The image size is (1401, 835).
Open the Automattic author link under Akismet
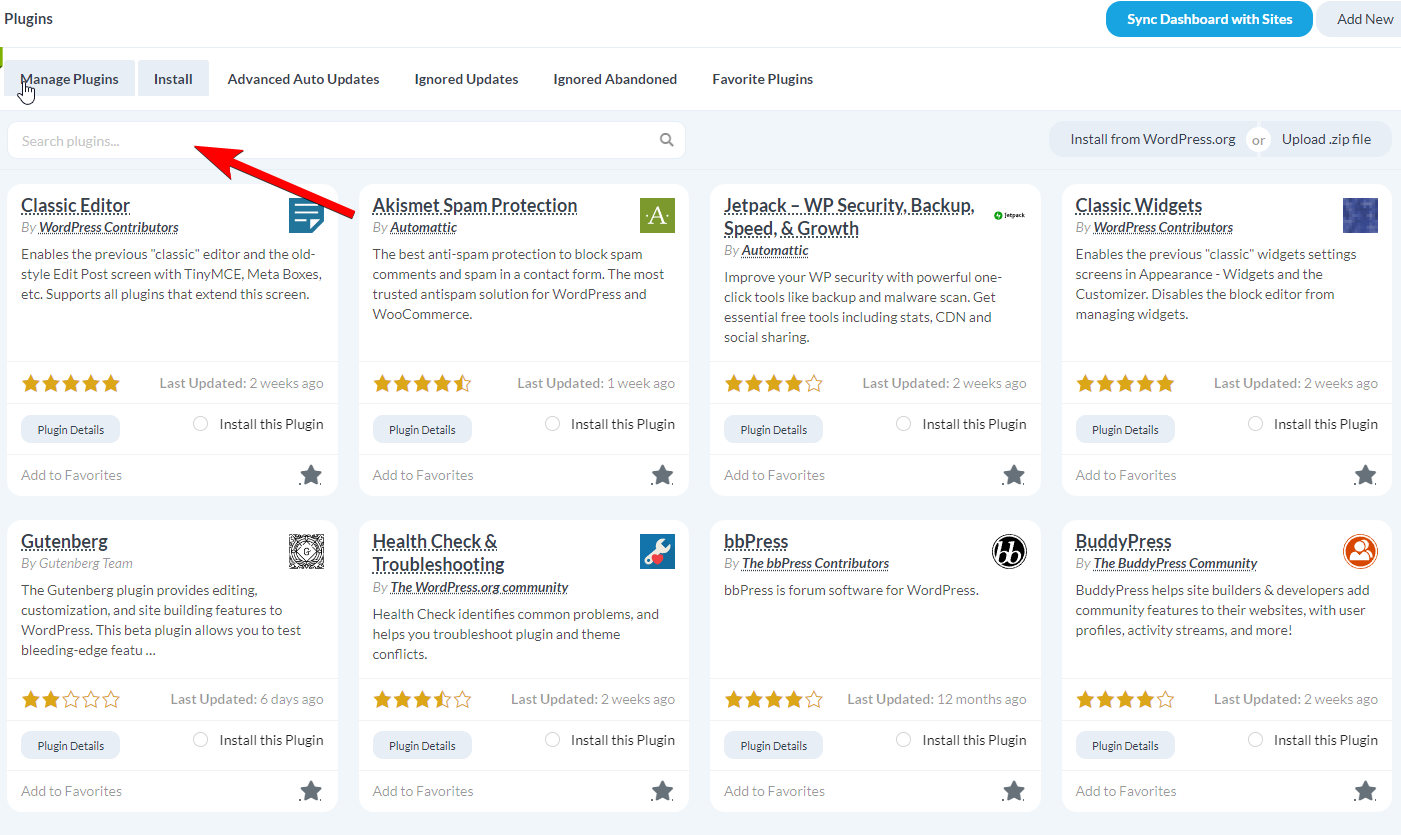(423, 227)
